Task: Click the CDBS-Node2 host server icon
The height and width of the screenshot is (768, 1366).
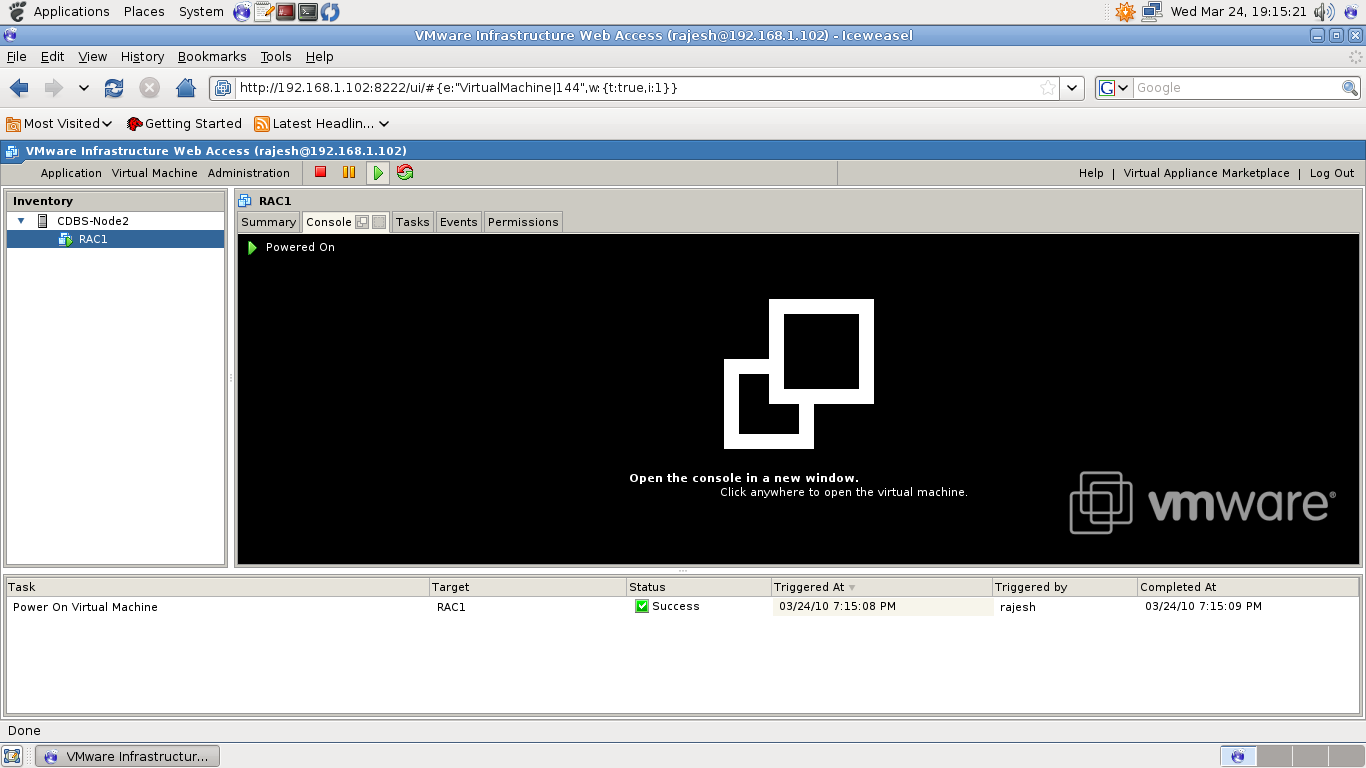Action: click(43, 221)
